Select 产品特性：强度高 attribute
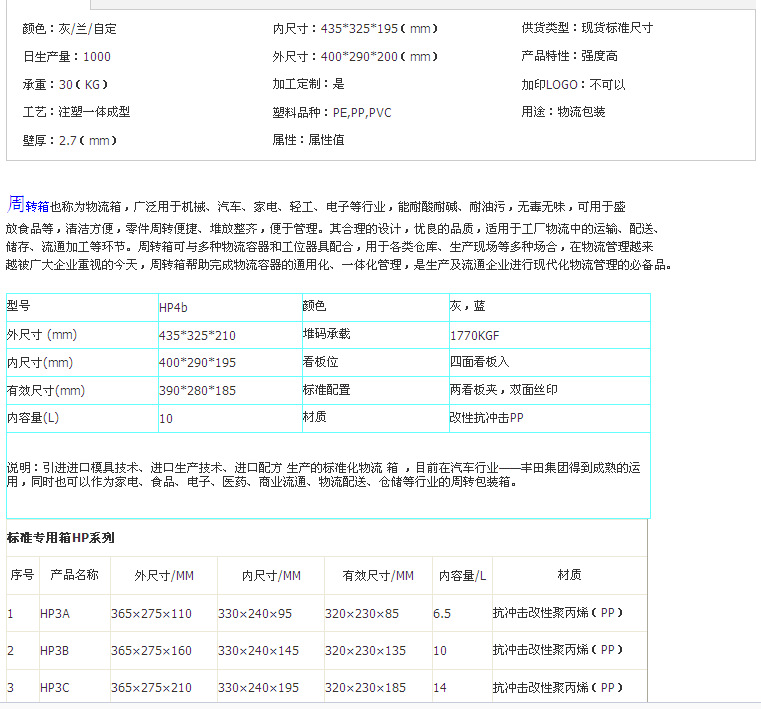Image resolution: width=761 pixels, height=709 pixels. pos(570,56)
